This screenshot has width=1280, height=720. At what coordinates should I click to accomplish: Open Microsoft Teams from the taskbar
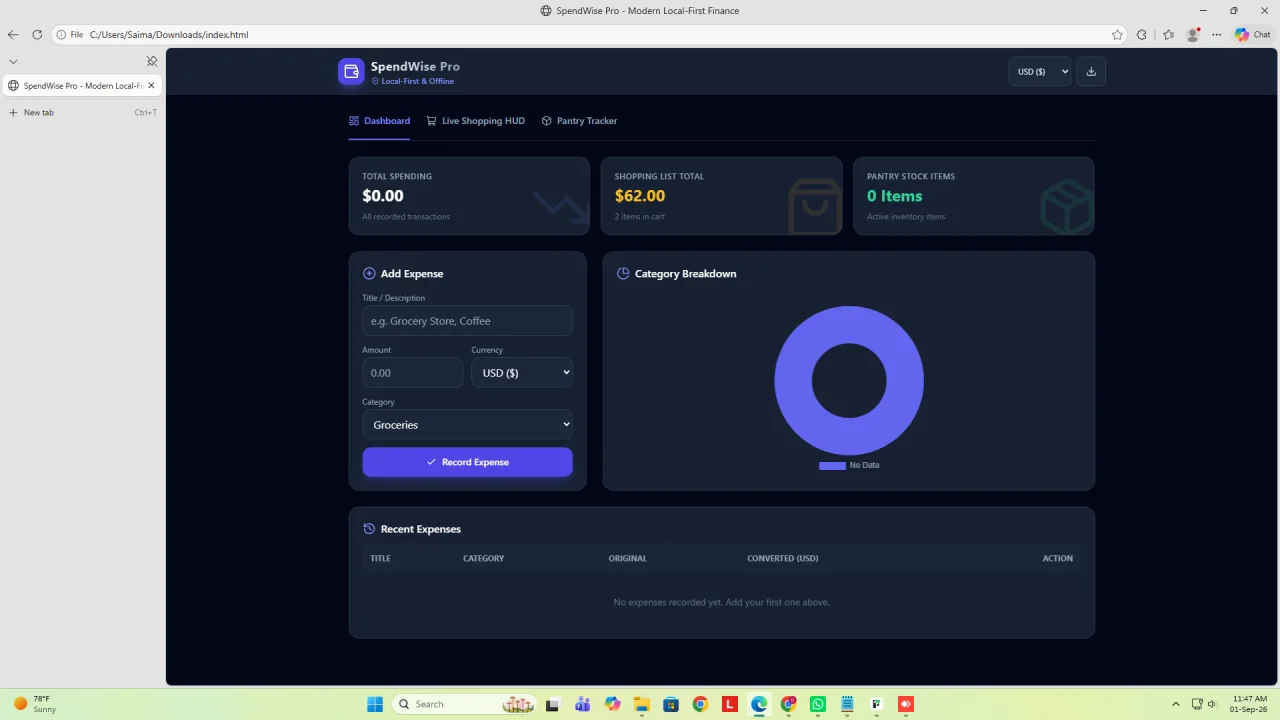click(x=582, y=704)
